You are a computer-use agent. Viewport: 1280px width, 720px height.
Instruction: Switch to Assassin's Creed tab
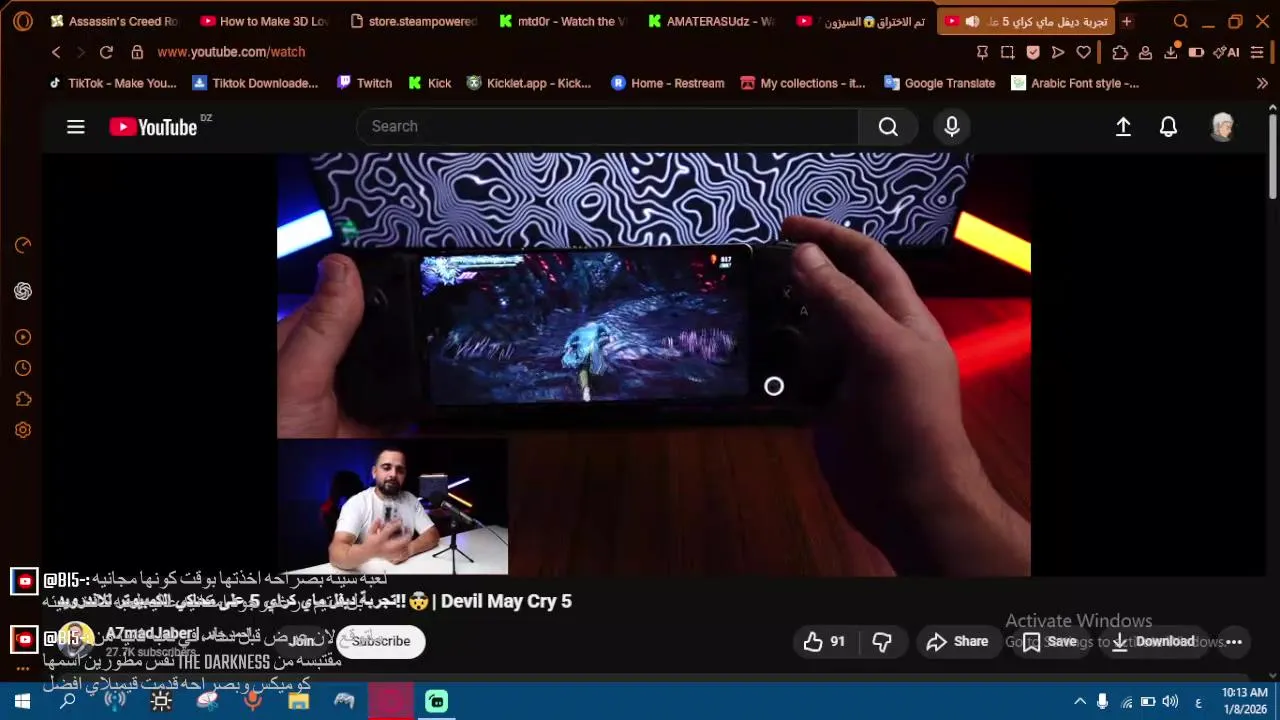pyautogui.click(x=114, y=21)
